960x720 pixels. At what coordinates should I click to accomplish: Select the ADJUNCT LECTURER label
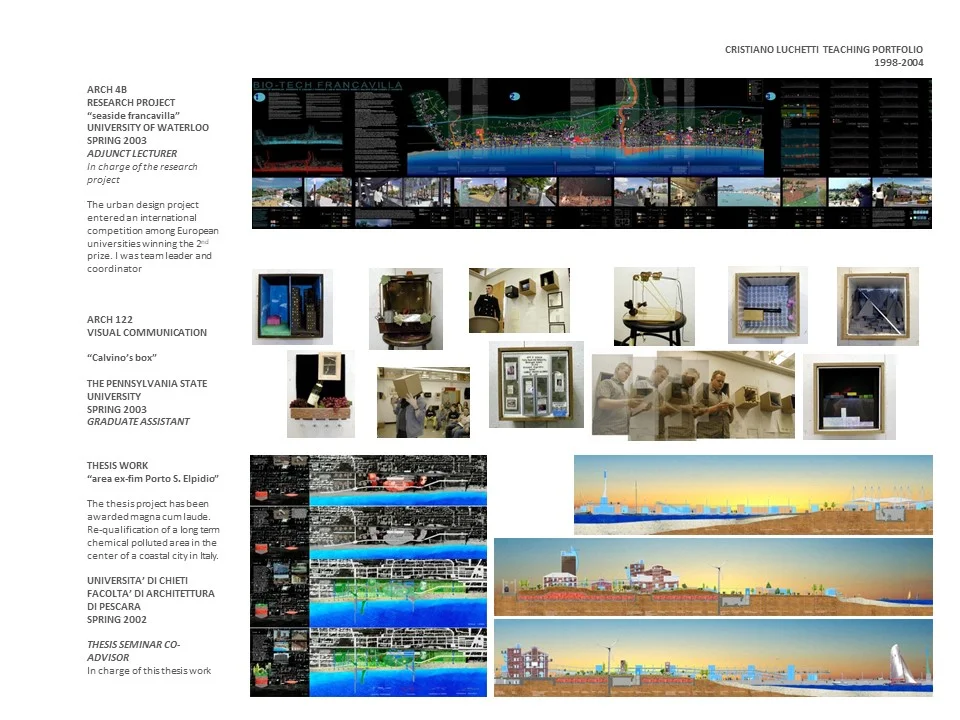[x=132, y=153]
